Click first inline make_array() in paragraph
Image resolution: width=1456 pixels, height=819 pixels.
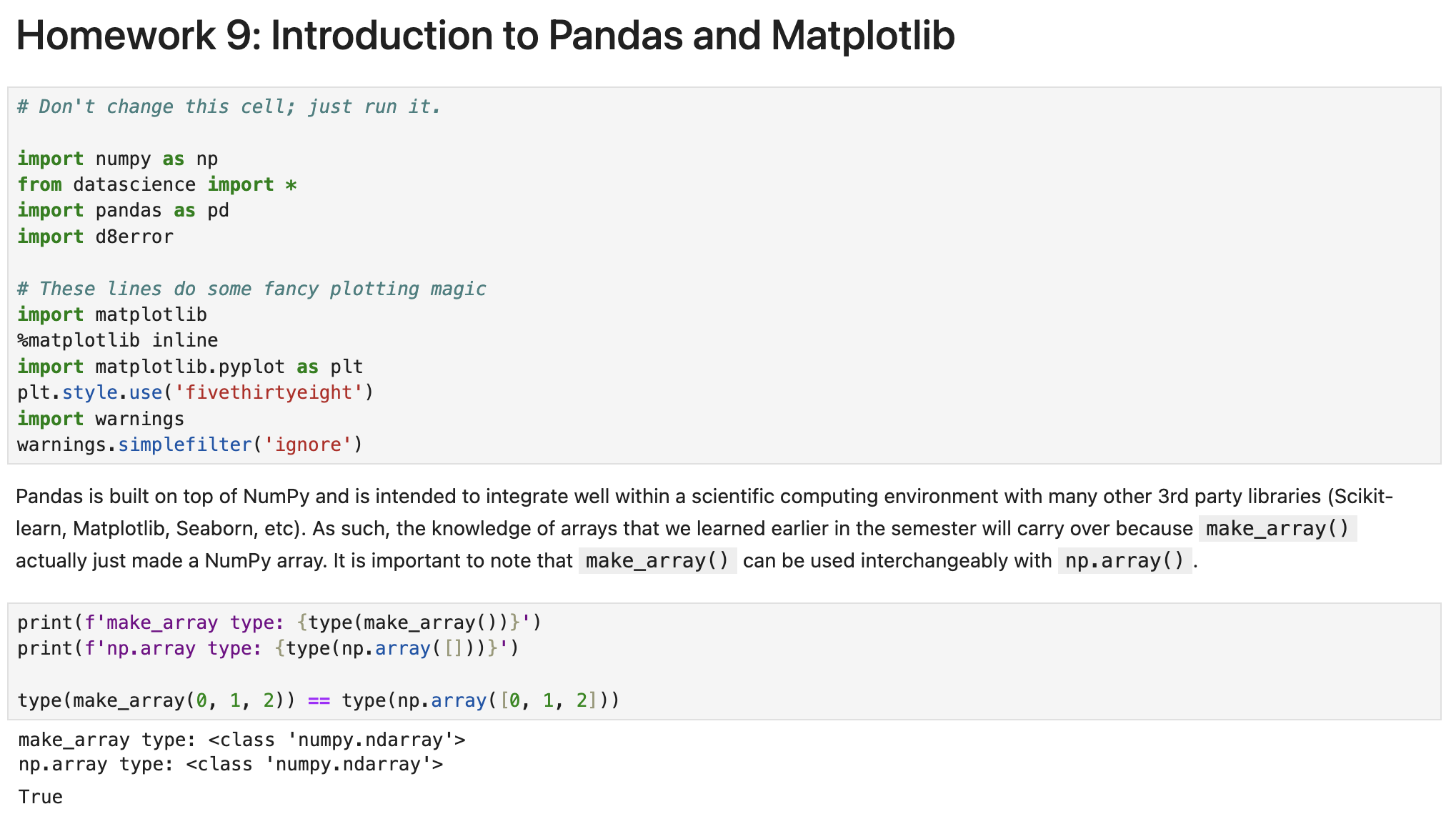pyautogui.click(x=1277, y=528)
